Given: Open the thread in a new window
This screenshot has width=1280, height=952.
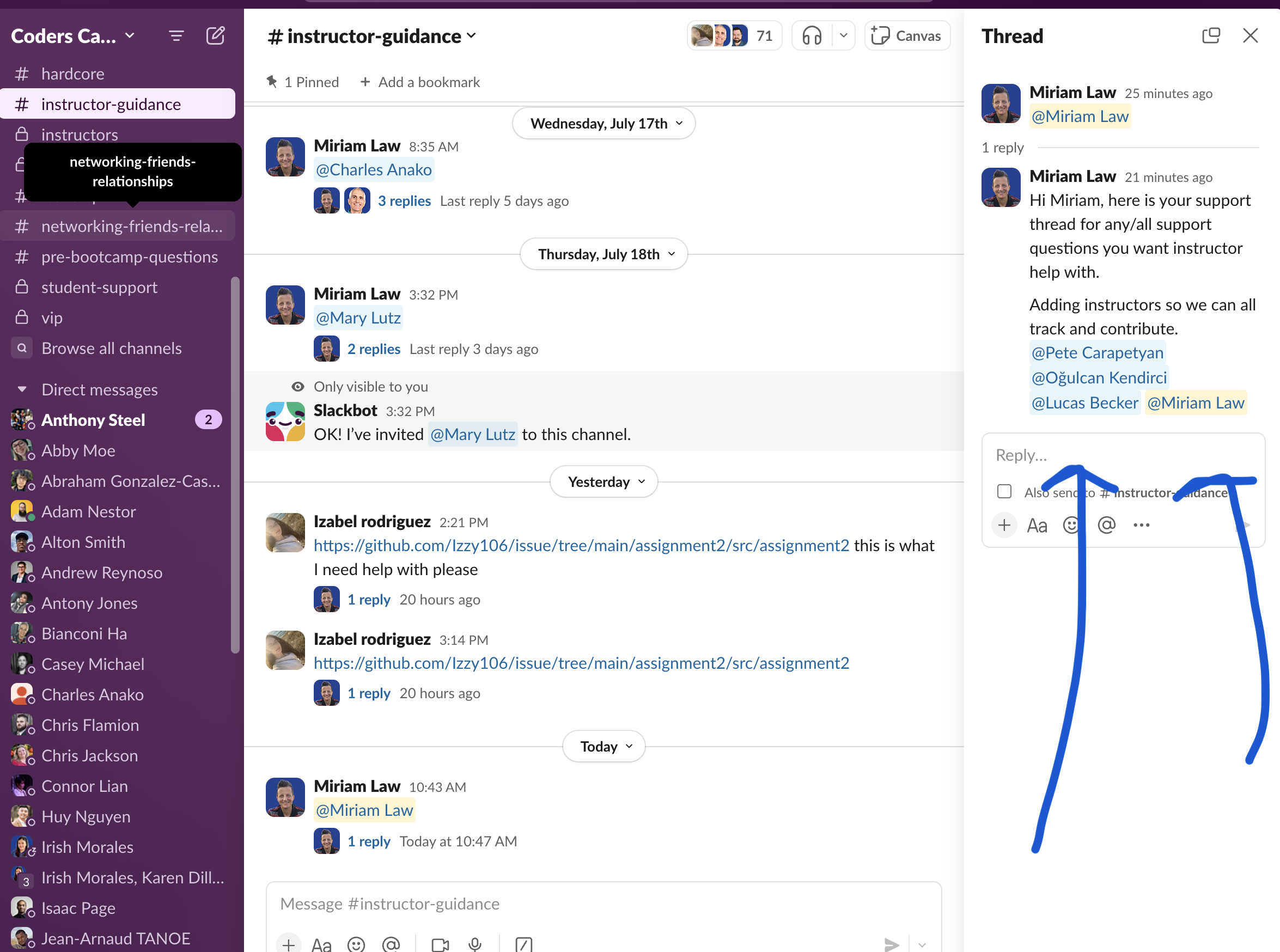Looking at the screenshot, I should [x=1211, y=35].
